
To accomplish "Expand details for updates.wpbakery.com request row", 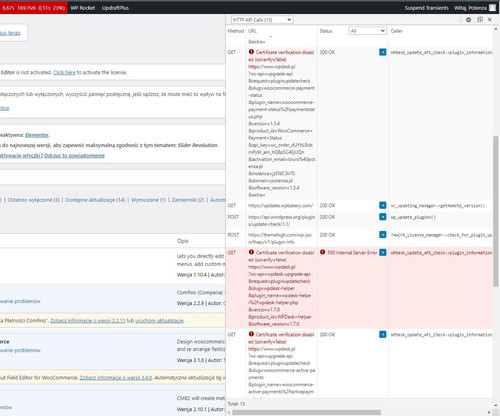I will tap(383, 205).
